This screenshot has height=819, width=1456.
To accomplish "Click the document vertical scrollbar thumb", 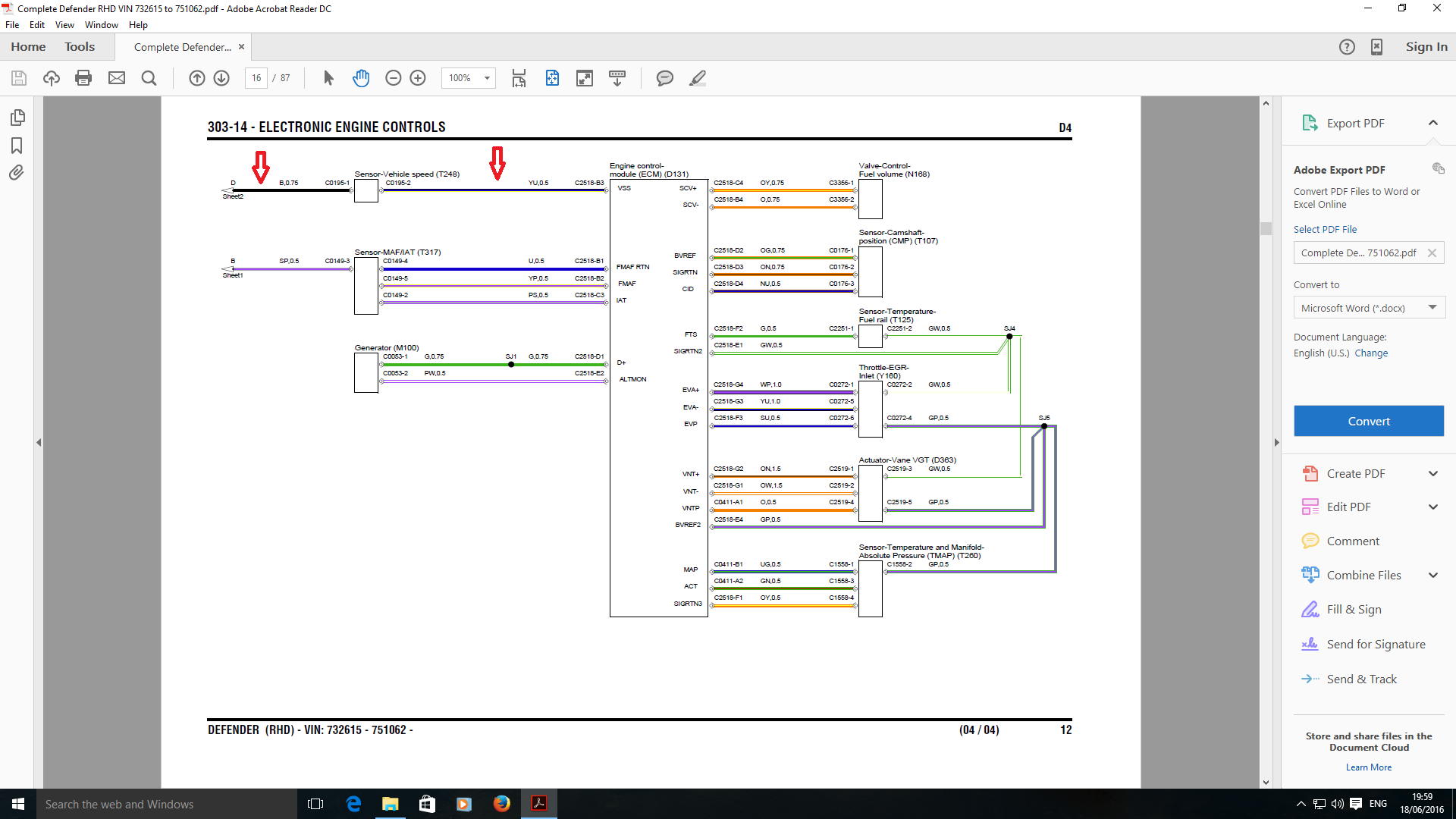I will click(1266, 228).
